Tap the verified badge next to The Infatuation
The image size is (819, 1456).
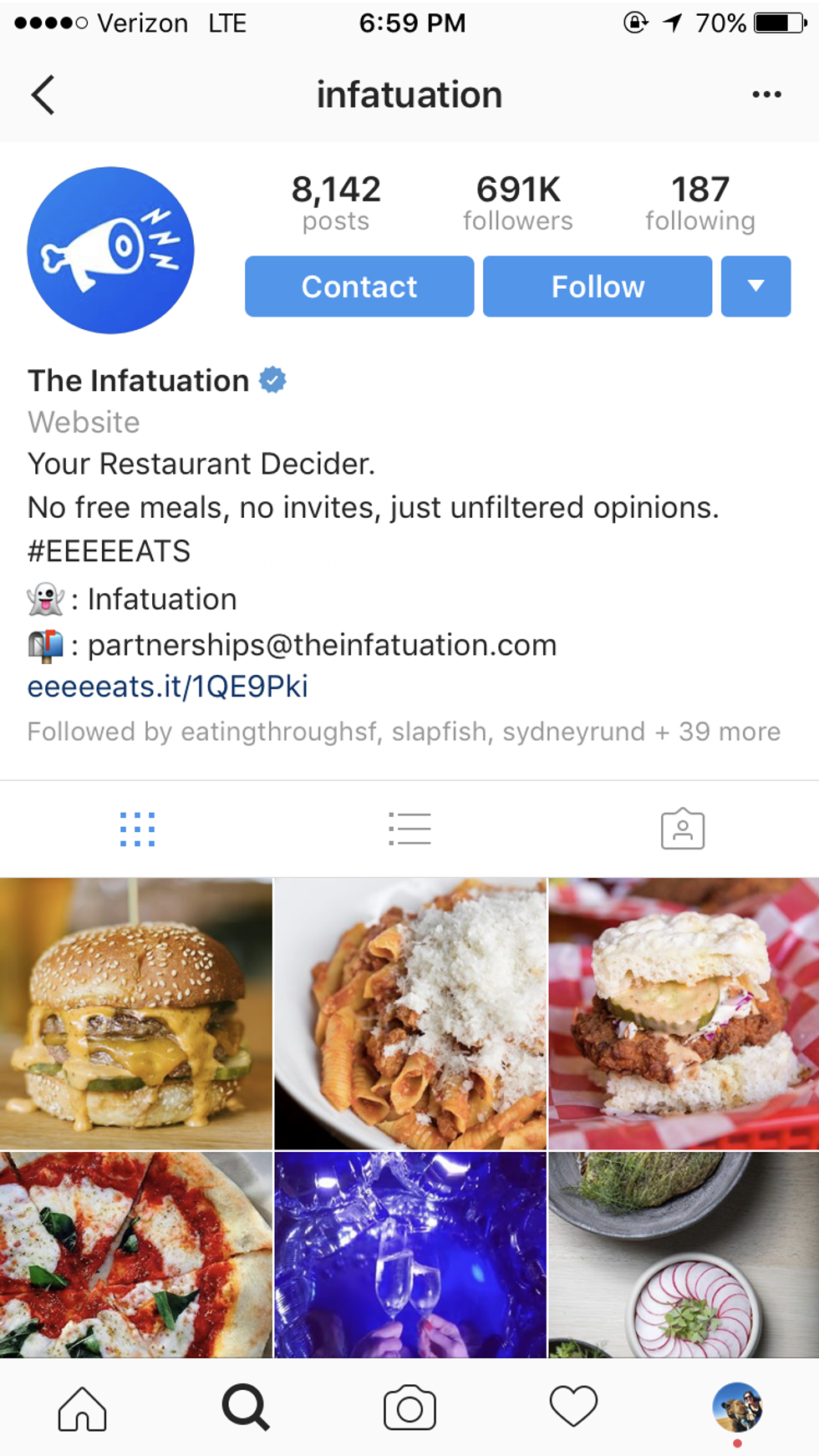272,380
